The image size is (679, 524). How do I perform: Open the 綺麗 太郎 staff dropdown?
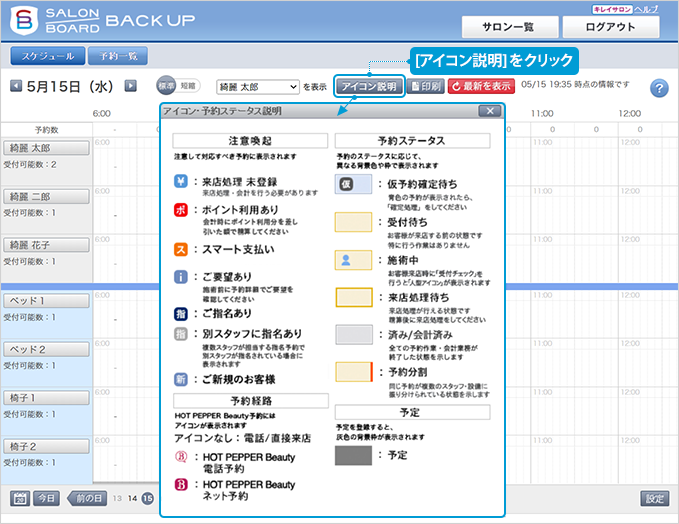258,87
